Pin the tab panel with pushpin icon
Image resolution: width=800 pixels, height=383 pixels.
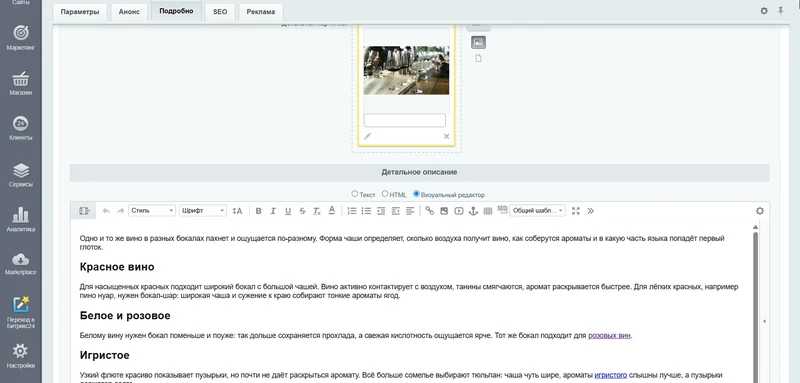[x=781, y=11]
